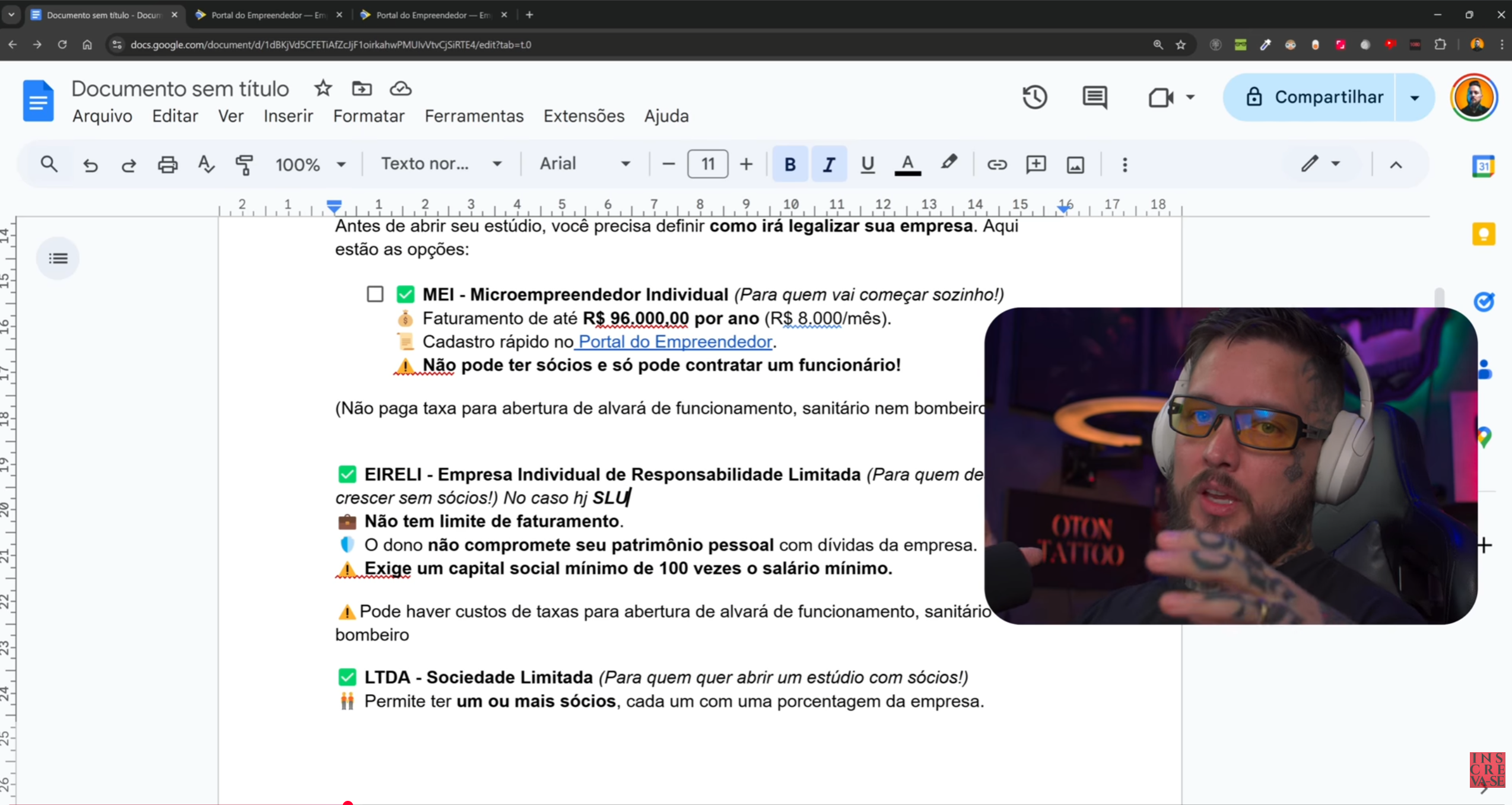Activate the paint format roller

coord(244,164)
